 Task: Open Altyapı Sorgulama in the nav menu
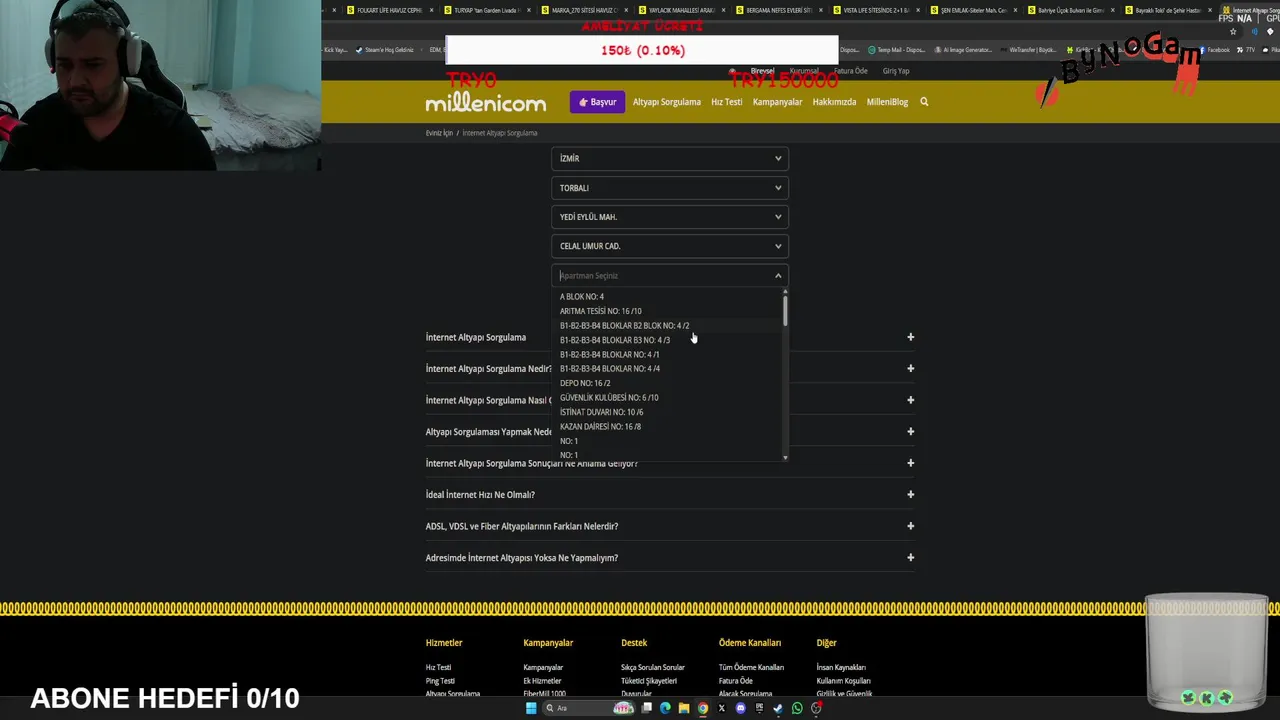667,102
